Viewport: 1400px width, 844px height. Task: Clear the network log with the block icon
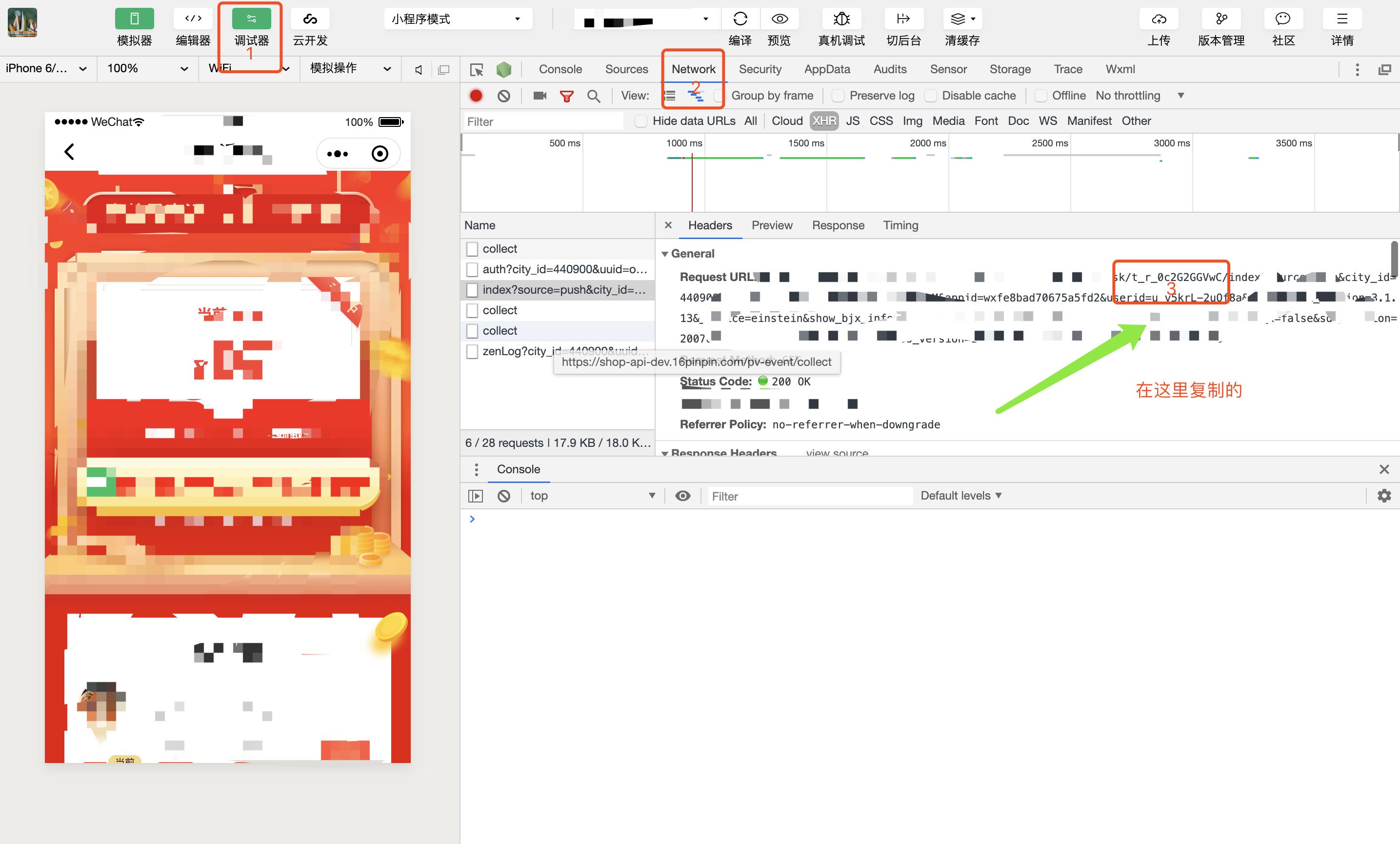[503, 96]
